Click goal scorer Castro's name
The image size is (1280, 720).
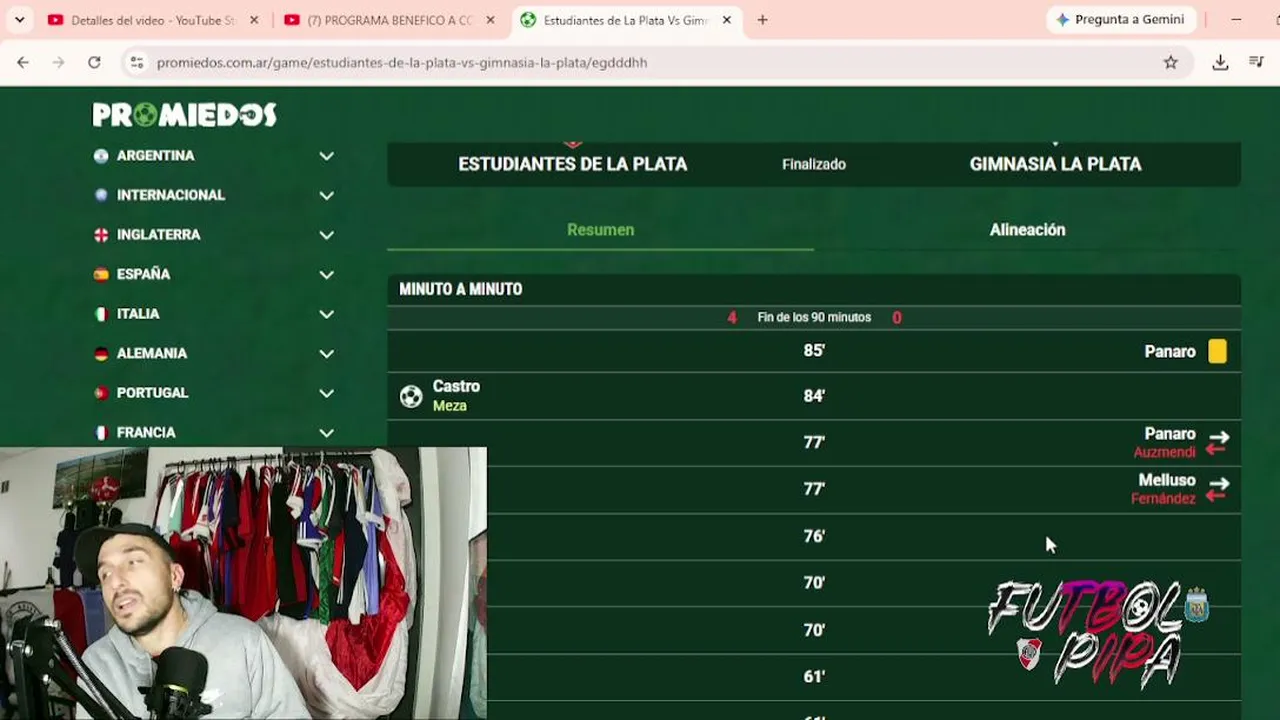click(456, 386)
